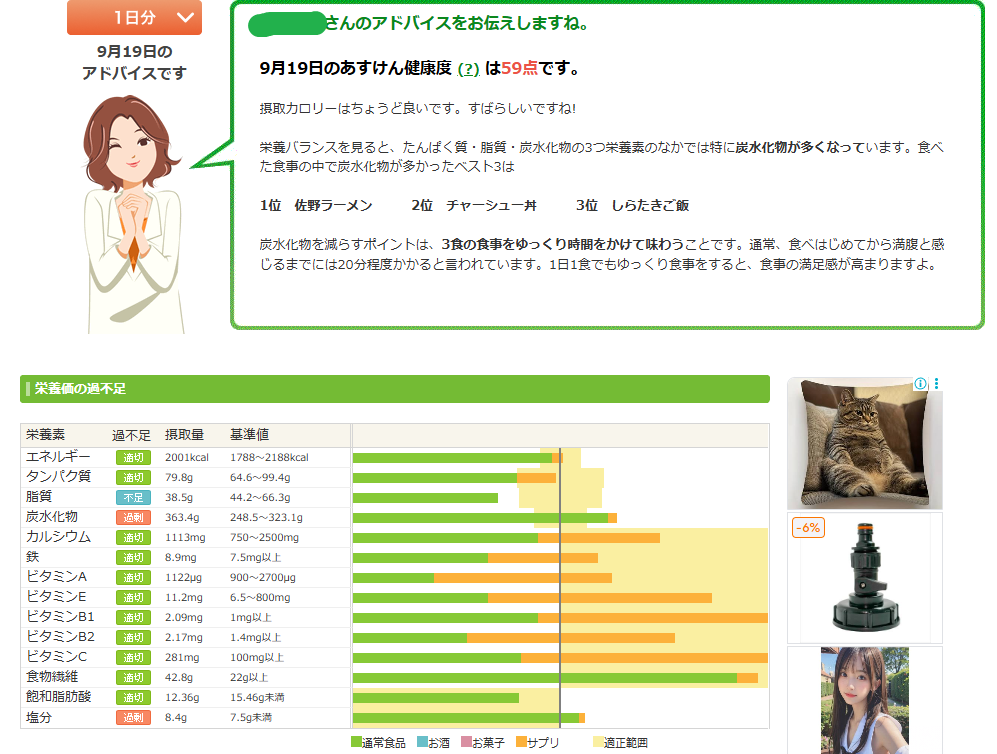The image size is (997, 754).
Task: Open the ad options three-dot menu
Action: pos(936,384)
